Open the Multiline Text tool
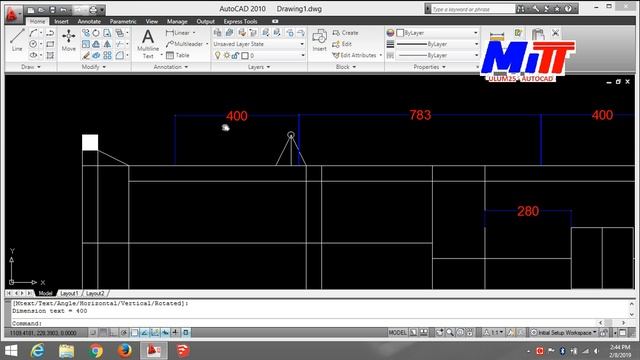This screenshot has height=360, width=640. tap(148, 44)
